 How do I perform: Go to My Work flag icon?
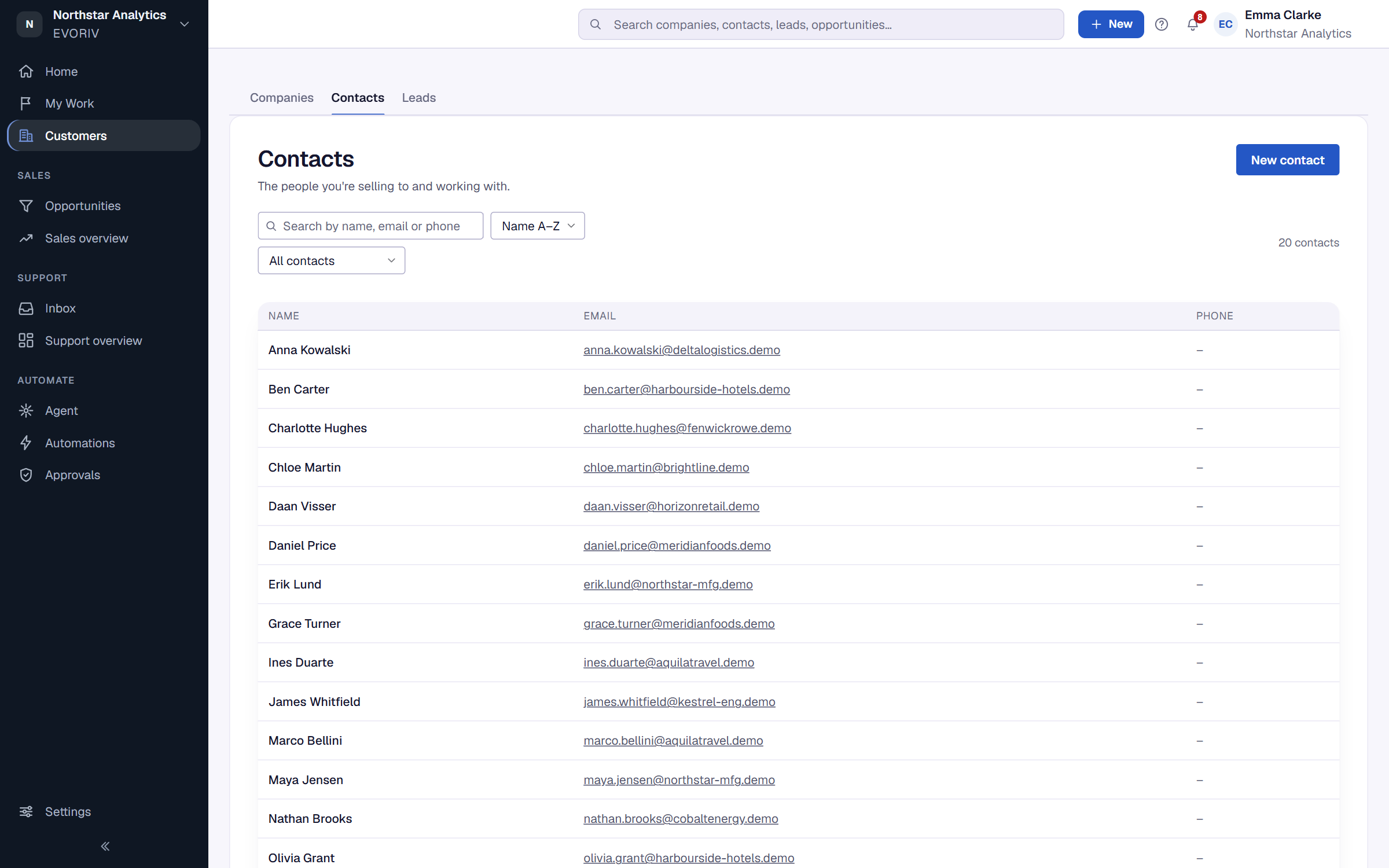pos(25,104)
